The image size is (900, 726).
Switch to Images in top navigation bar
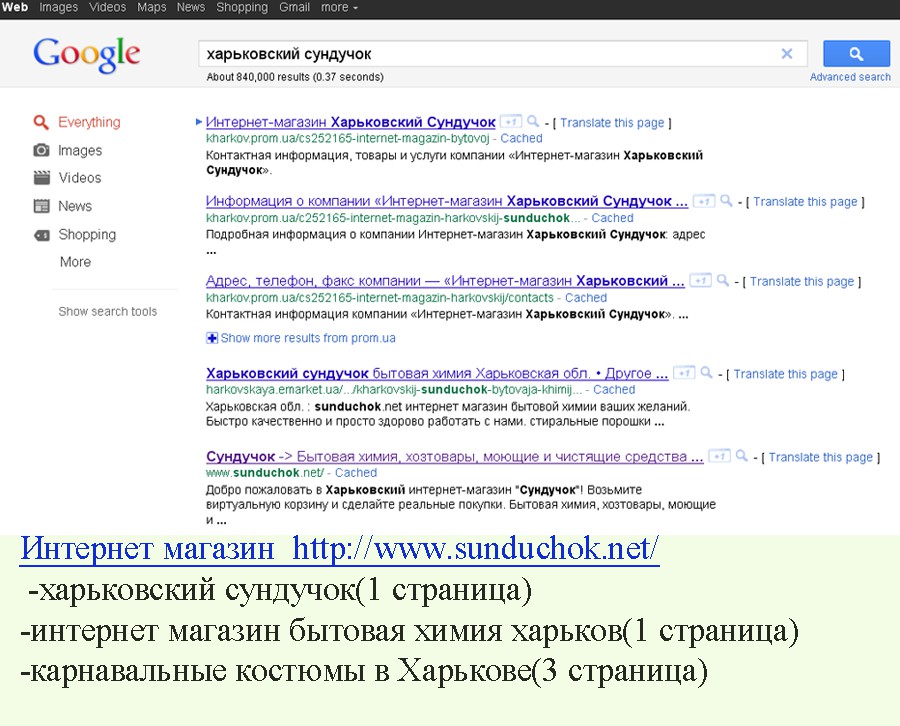(59, 7)
